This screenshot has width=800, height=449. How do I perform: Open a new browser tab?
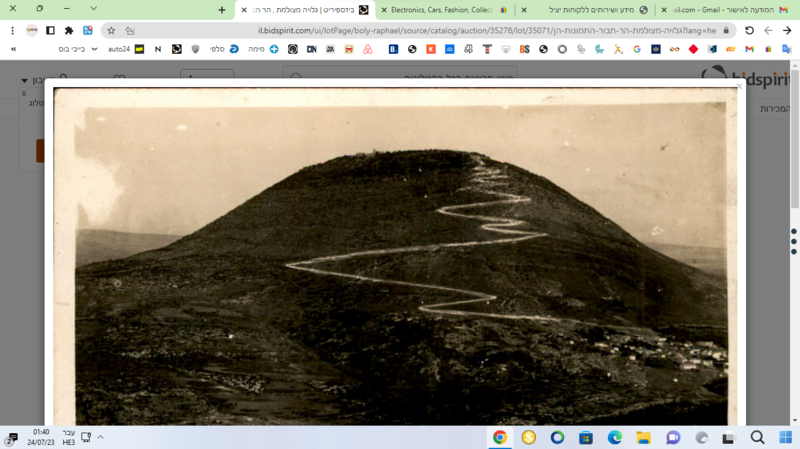221,10
